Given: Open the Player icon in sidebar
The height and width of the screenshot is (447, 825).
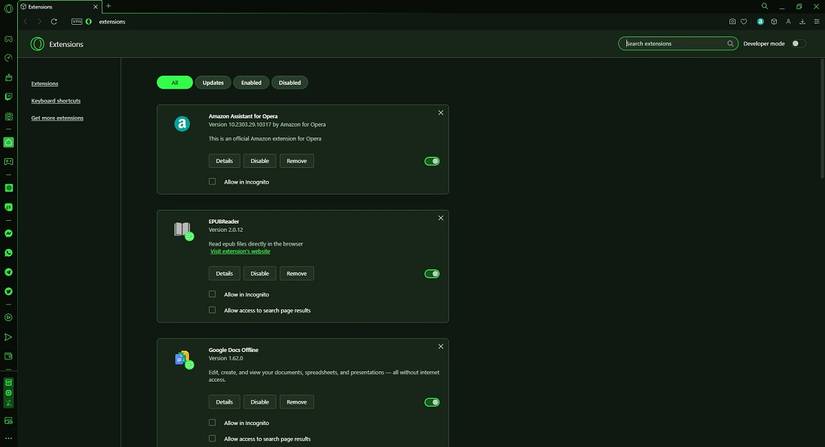Looking at the screenshot, I should pyautogui.click(x=8, y=318).
